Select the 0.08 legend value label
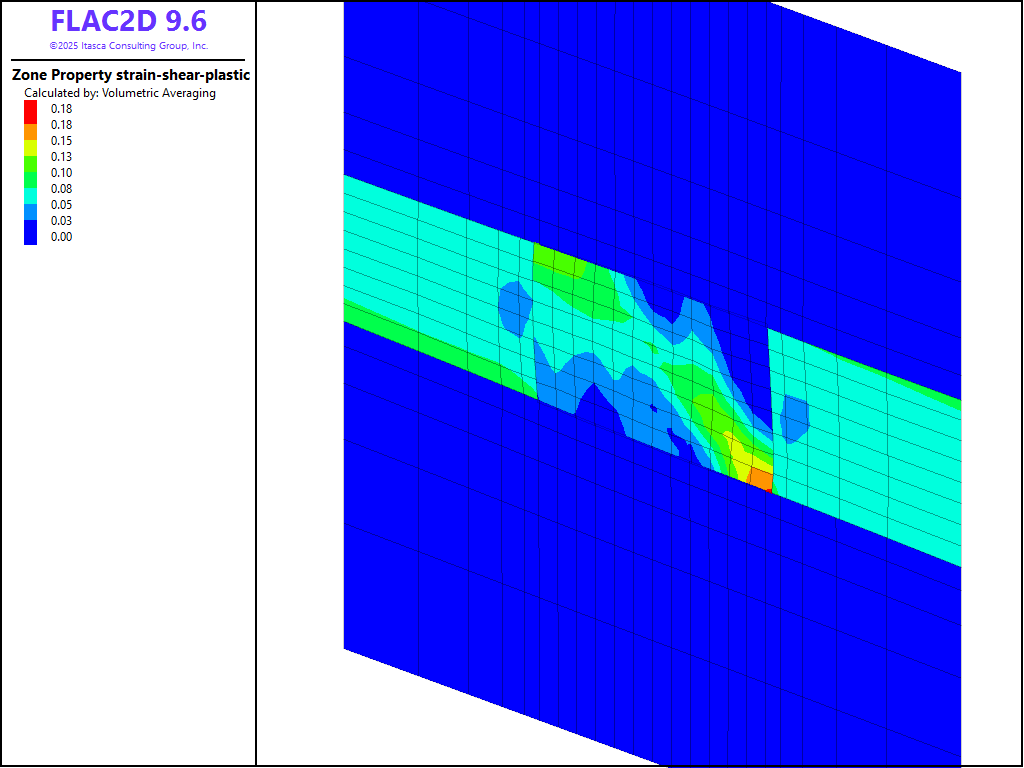1024x768 pixels. point(62,189)
